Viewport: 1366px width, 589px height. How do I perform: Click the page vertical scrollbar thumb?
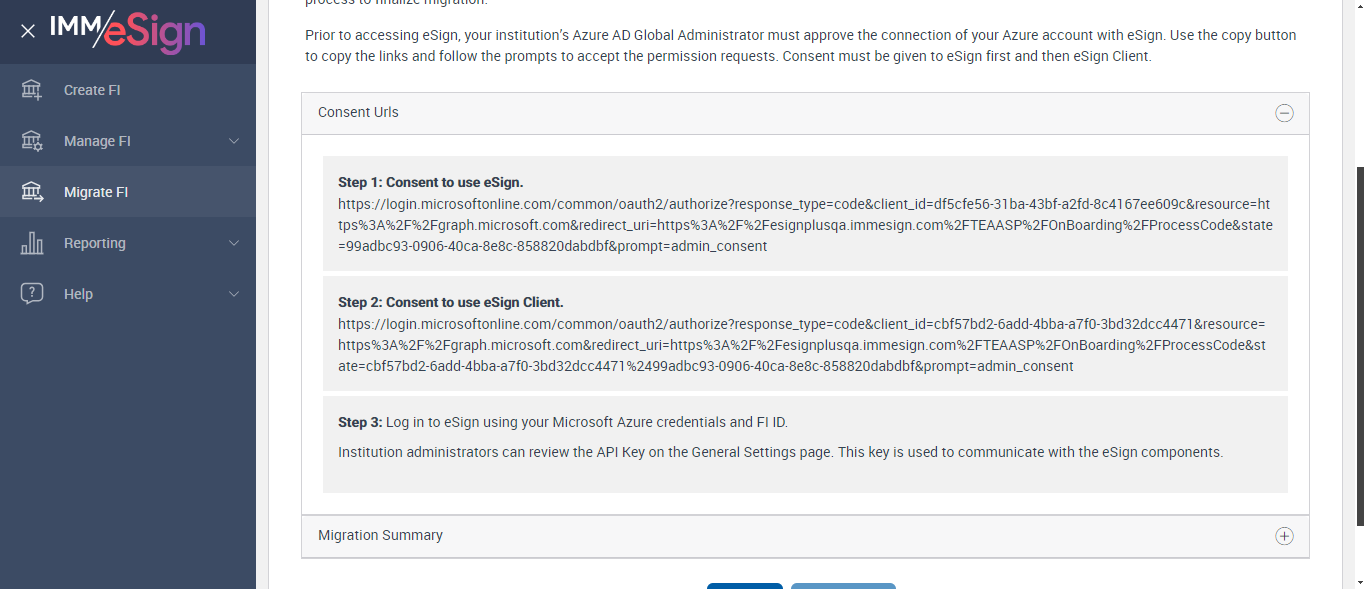1360,345
